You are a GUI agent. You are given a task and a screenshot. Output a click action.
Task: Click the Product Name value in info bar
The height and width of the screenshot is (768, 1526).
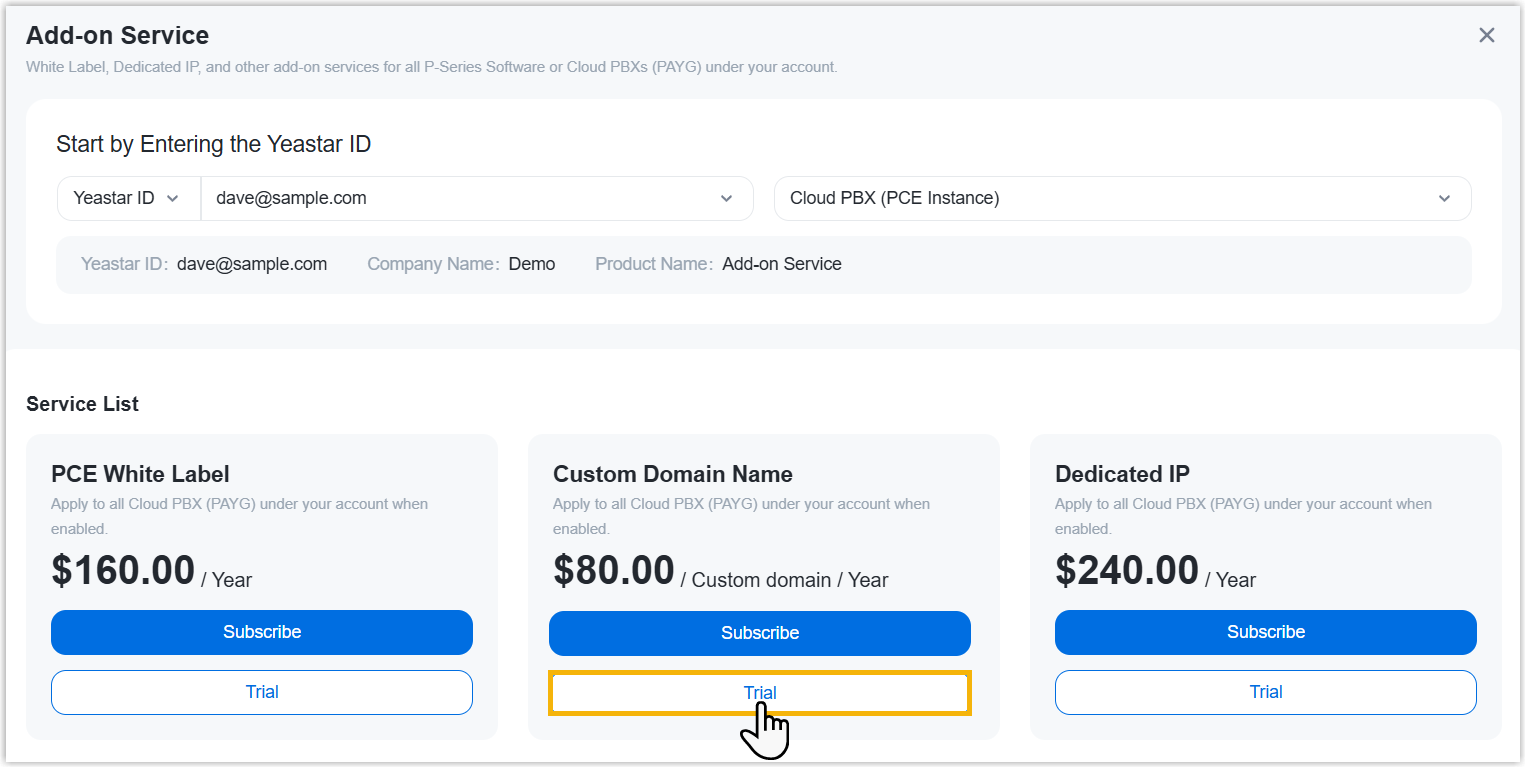pos(782,264)
